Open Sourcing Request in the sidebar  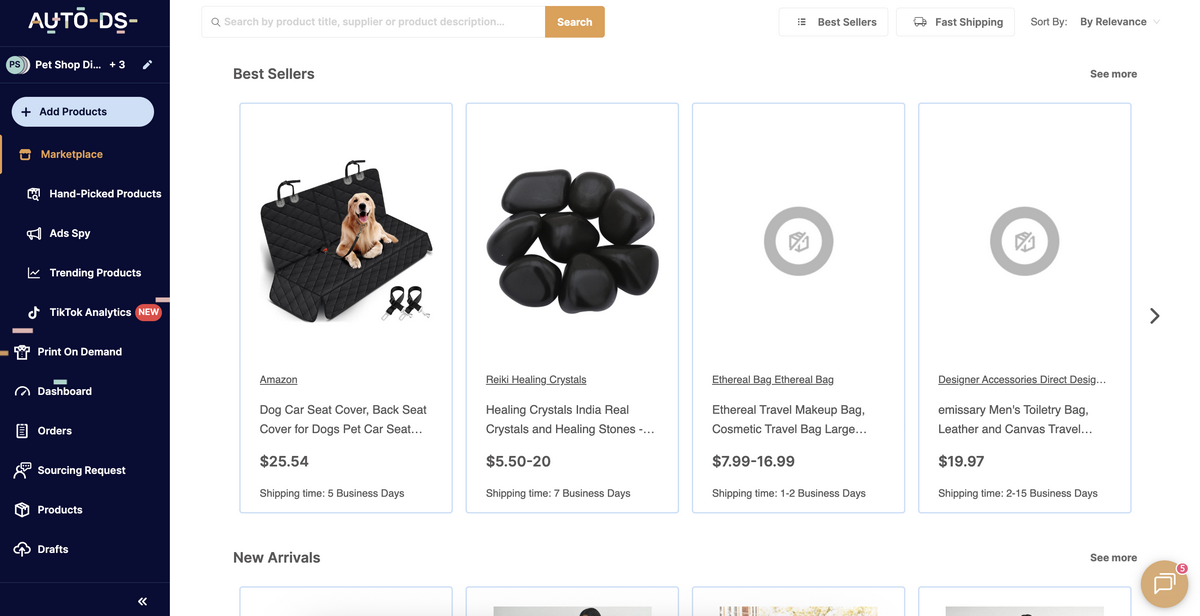click(81, 470)
